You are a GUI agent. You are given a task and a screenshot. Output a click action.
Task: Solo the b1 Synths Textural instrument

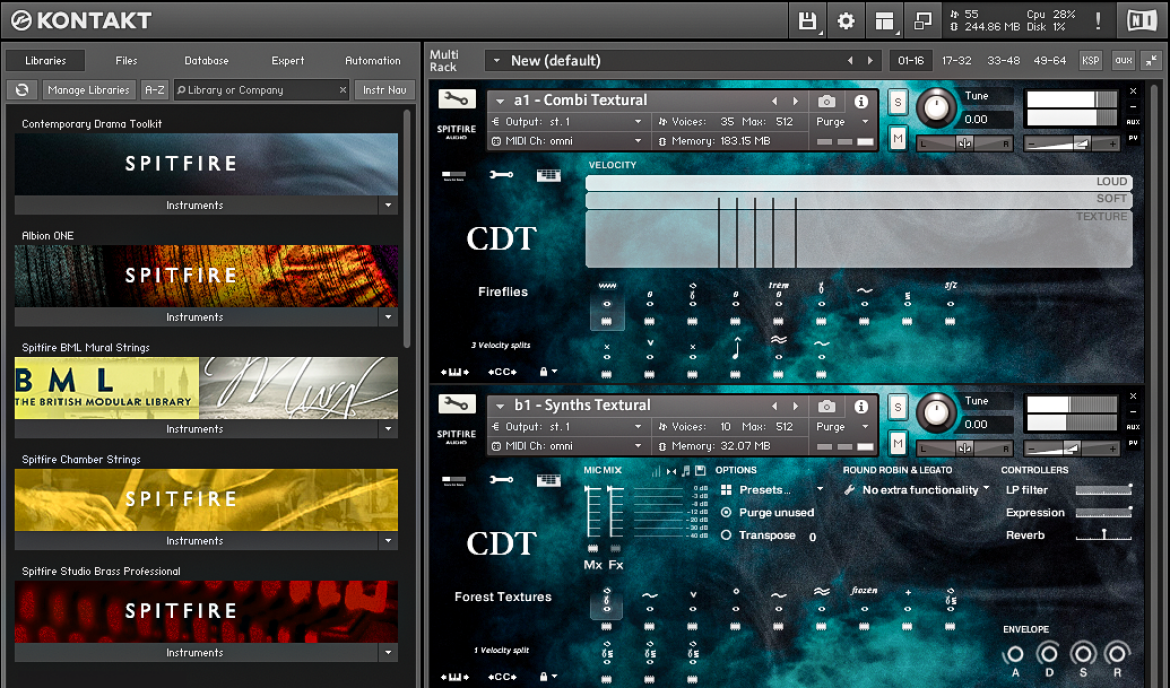pos(898,407)
